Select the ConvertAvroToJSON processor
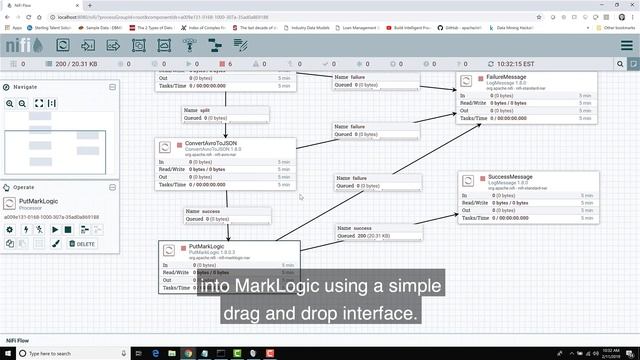This screenshot has height=360, width=640. (226, 164)
